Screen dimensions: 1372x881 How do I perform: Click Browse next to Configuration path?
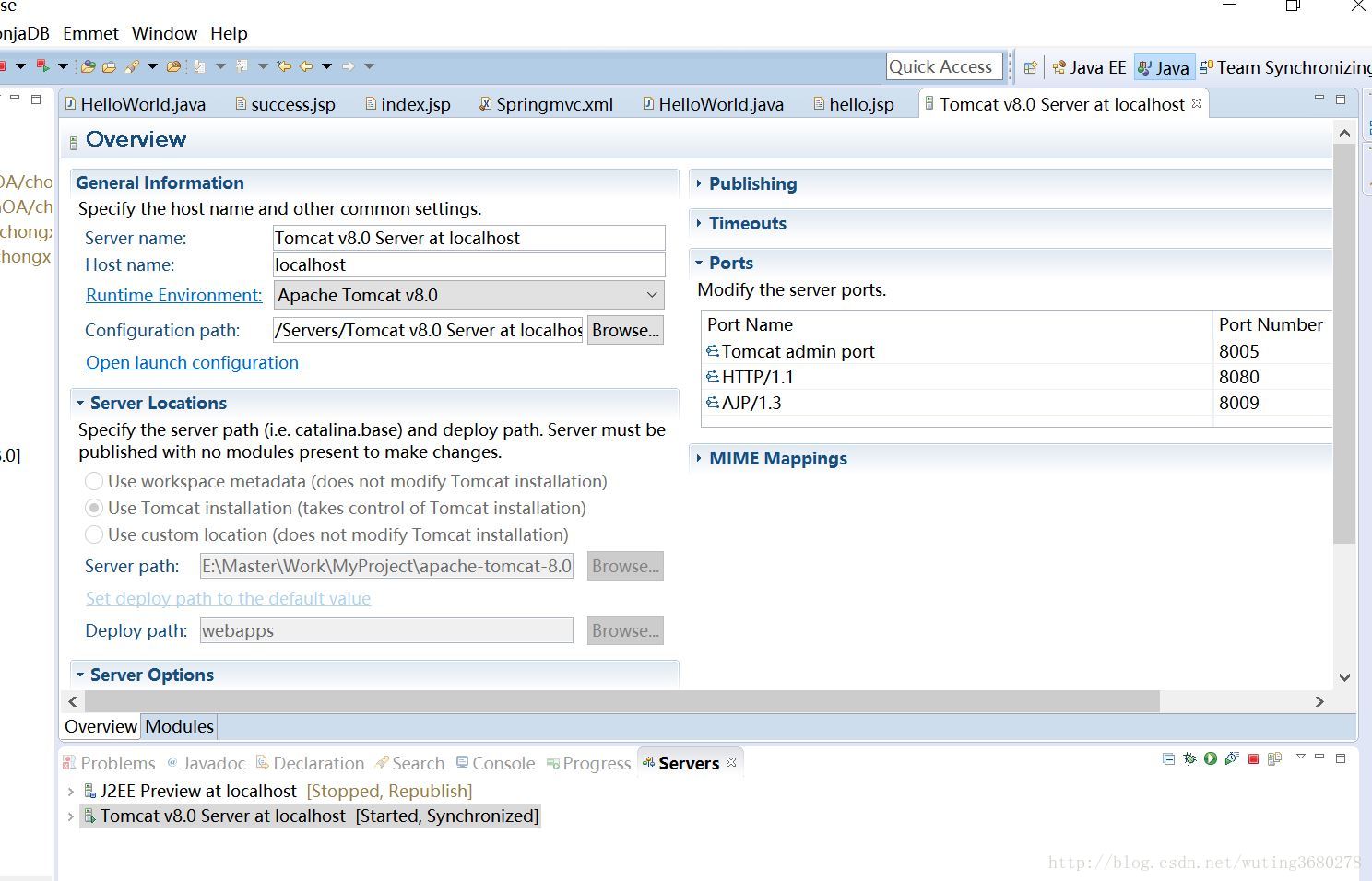pyautogui.click(x=625, y=330)
